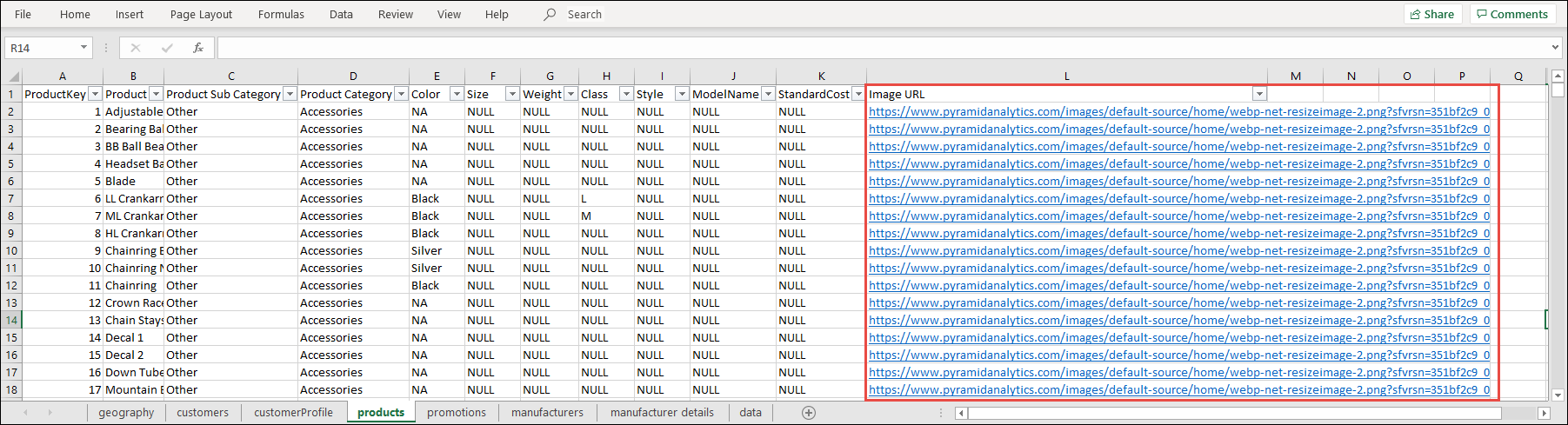Click the Insert Function fx icon
The width and height of the screenshot is (1568, 425).
198,48
